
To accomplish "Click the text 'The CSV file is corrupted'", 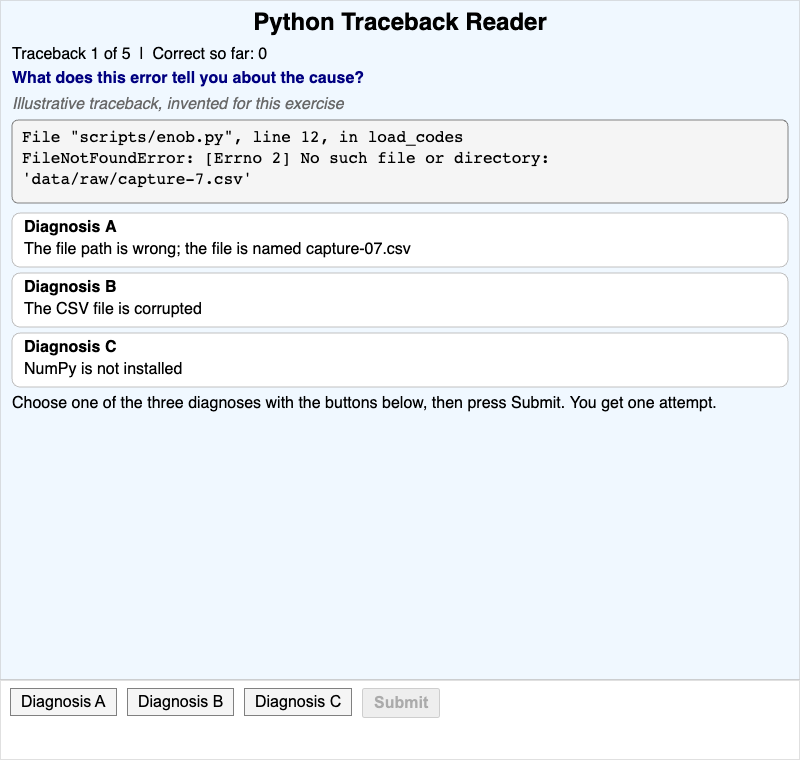I will (x=113, y=309).
